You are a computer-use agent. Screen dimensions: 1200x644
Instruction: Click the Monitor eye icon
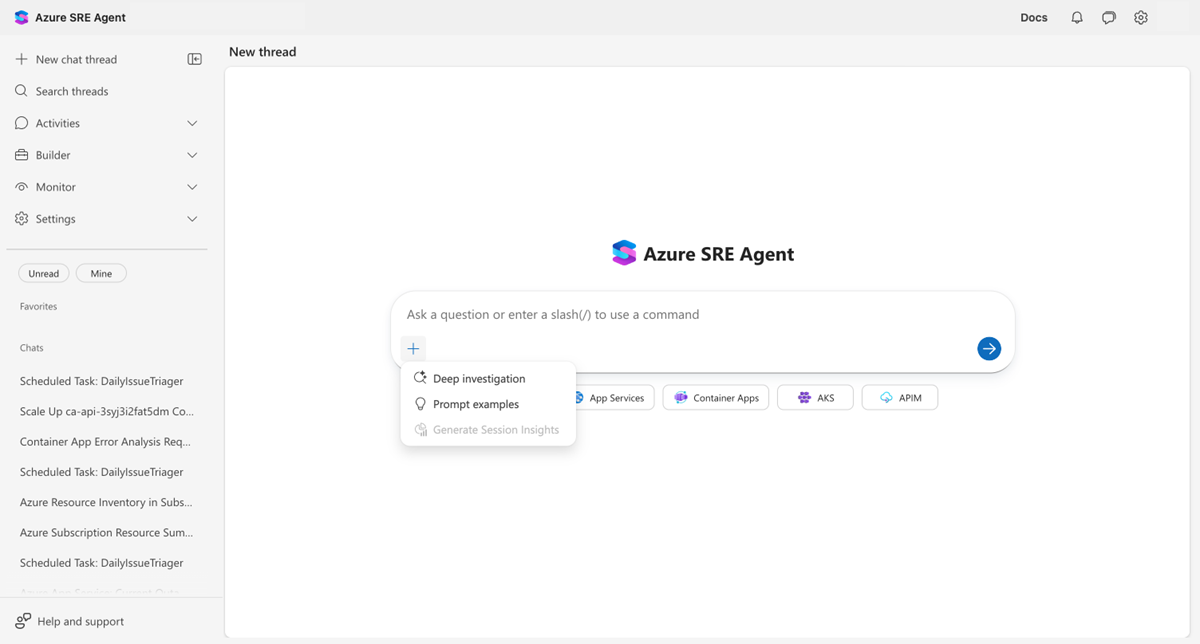[22, 187]
